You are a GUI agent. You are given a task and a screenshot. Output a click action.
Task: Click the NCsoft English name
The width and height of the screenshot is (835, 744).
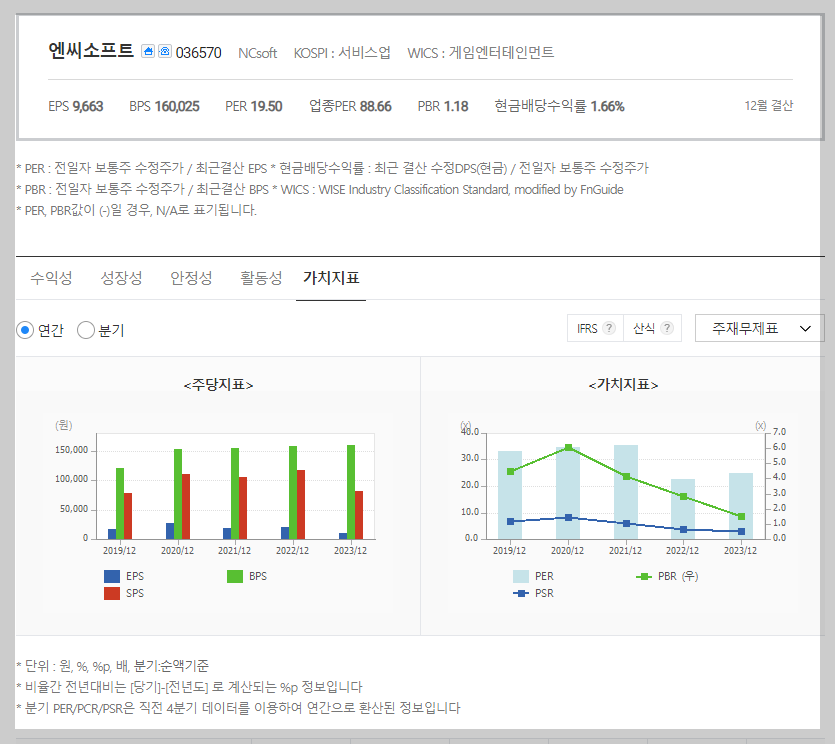(257, 53)
